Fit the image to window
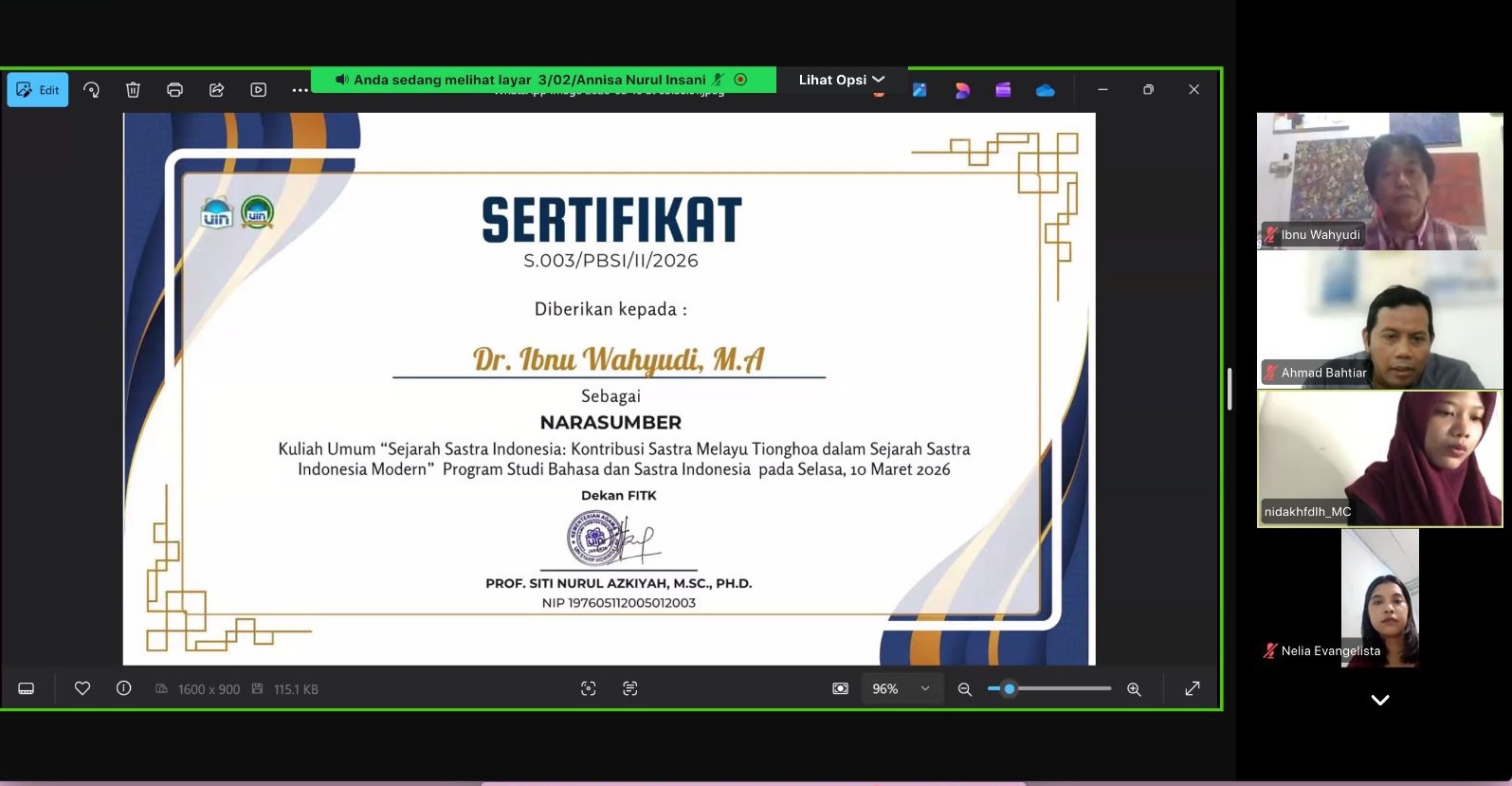This screenshot has width=1512, height=786. (x=840, y=689)
